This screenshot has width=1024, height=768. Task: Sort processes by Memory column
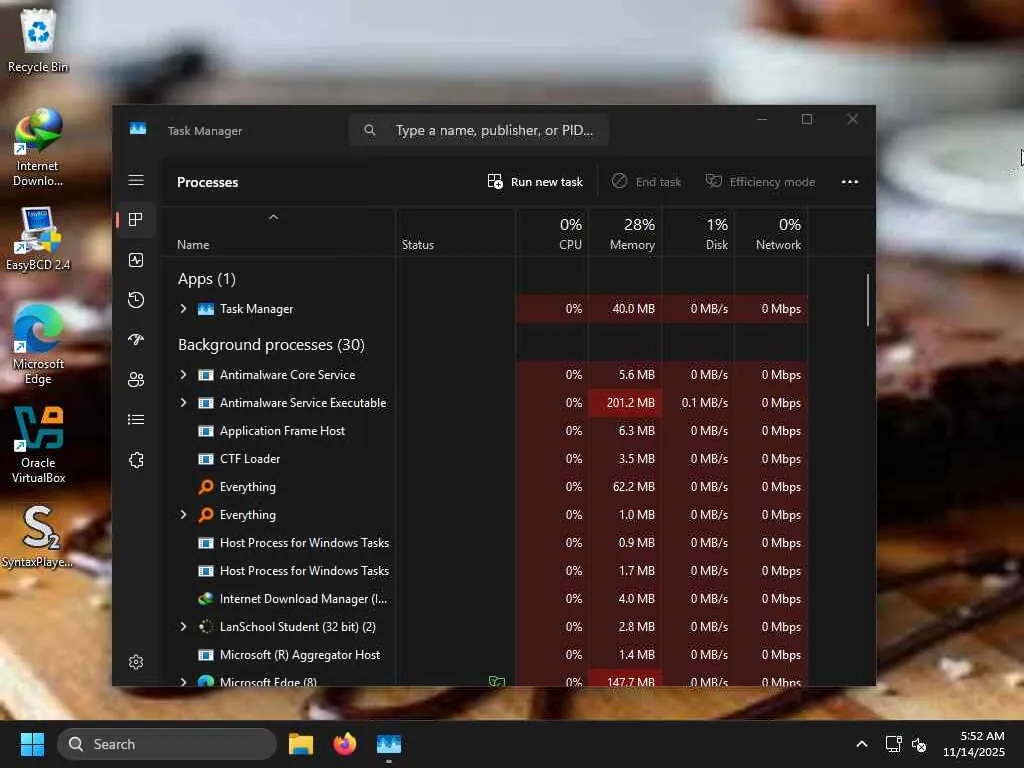pyautogui.click(x=625, y=234)
